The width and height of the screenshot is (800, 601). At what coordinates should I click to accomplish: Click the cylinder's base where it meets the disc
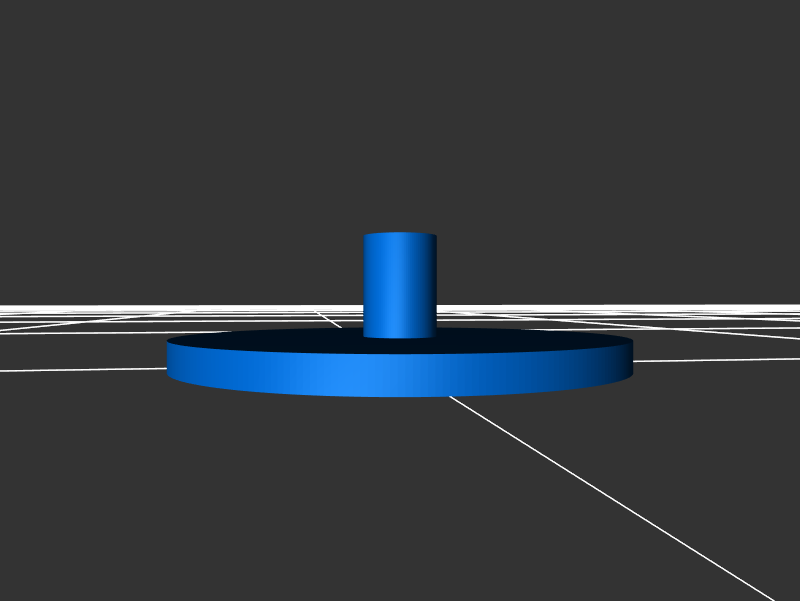point(400,335)
